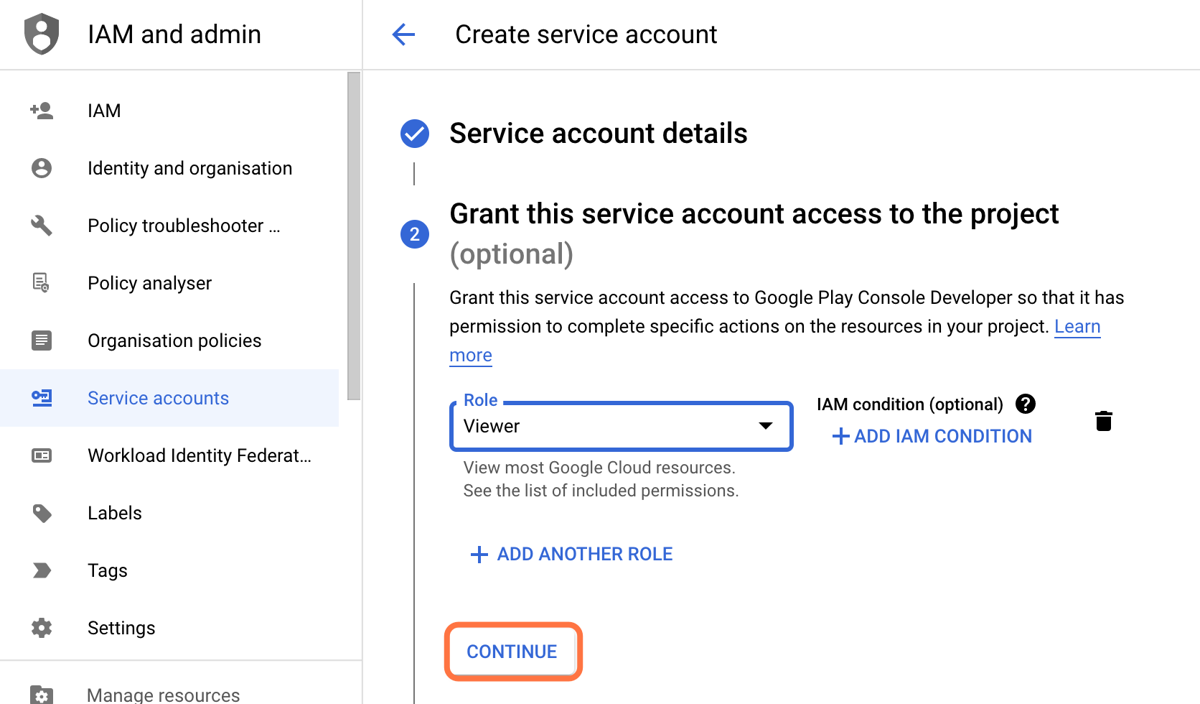Go back using the left arrow

pyautogui.click(x=403, y=35)
